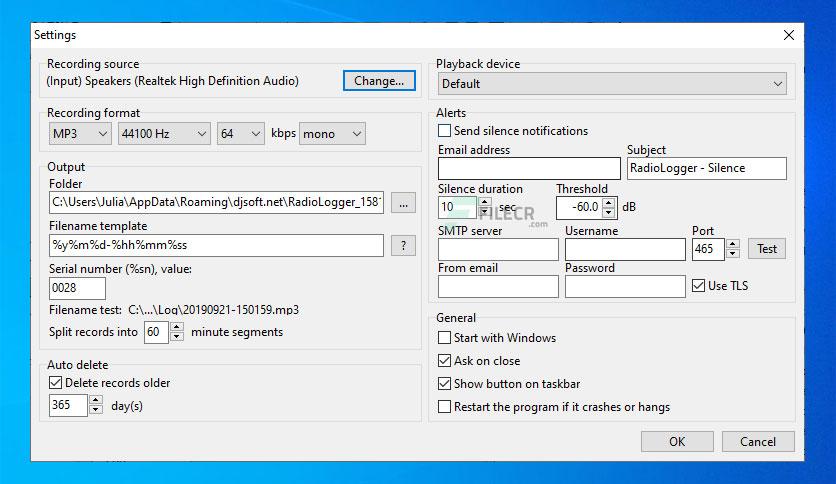836x484 pixels.
Task: Expand the 44100 Hz sample rate dropdown
Action: point(164,134)
